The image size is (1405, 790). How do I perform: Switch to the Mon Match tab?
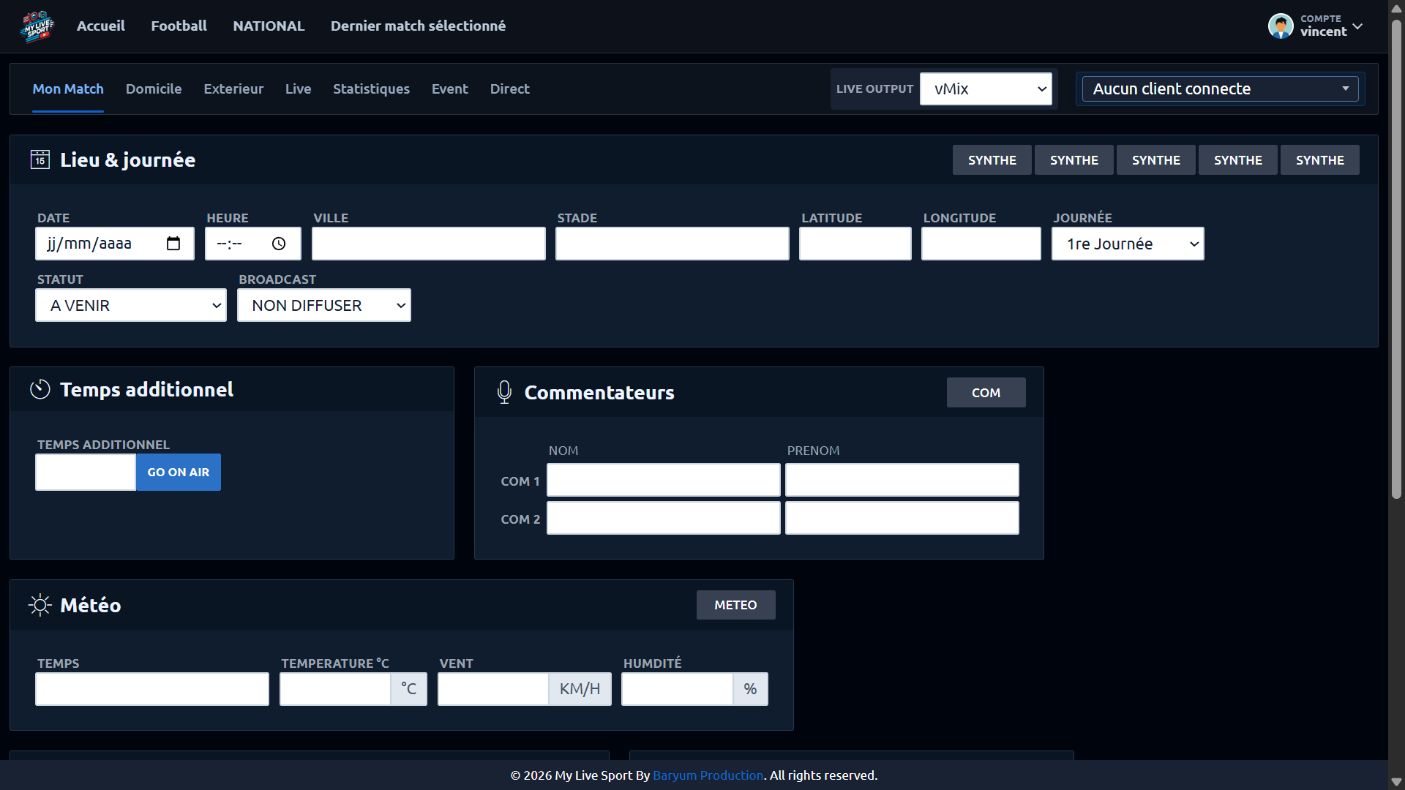click(68, 89)
